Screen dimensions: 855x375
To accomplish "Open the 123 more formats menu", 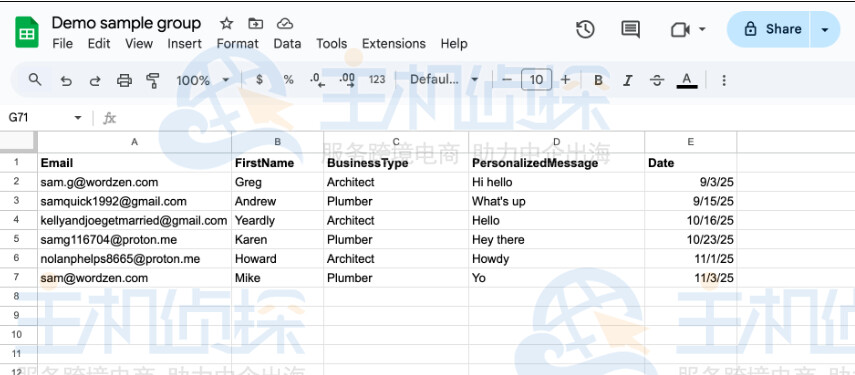I will tap(377, 80).
